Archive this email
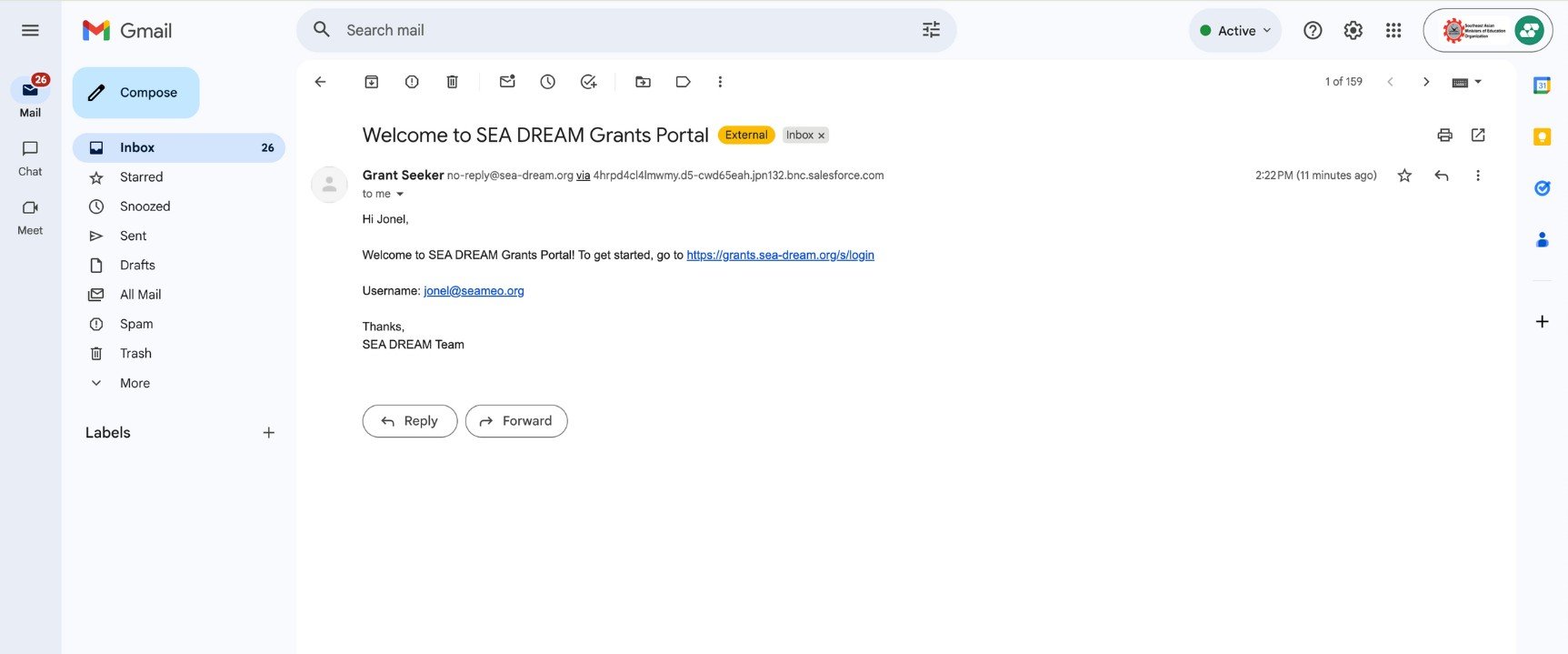Image resolution: width=1568 pixels, height=654 pixels. click(372, 82)
